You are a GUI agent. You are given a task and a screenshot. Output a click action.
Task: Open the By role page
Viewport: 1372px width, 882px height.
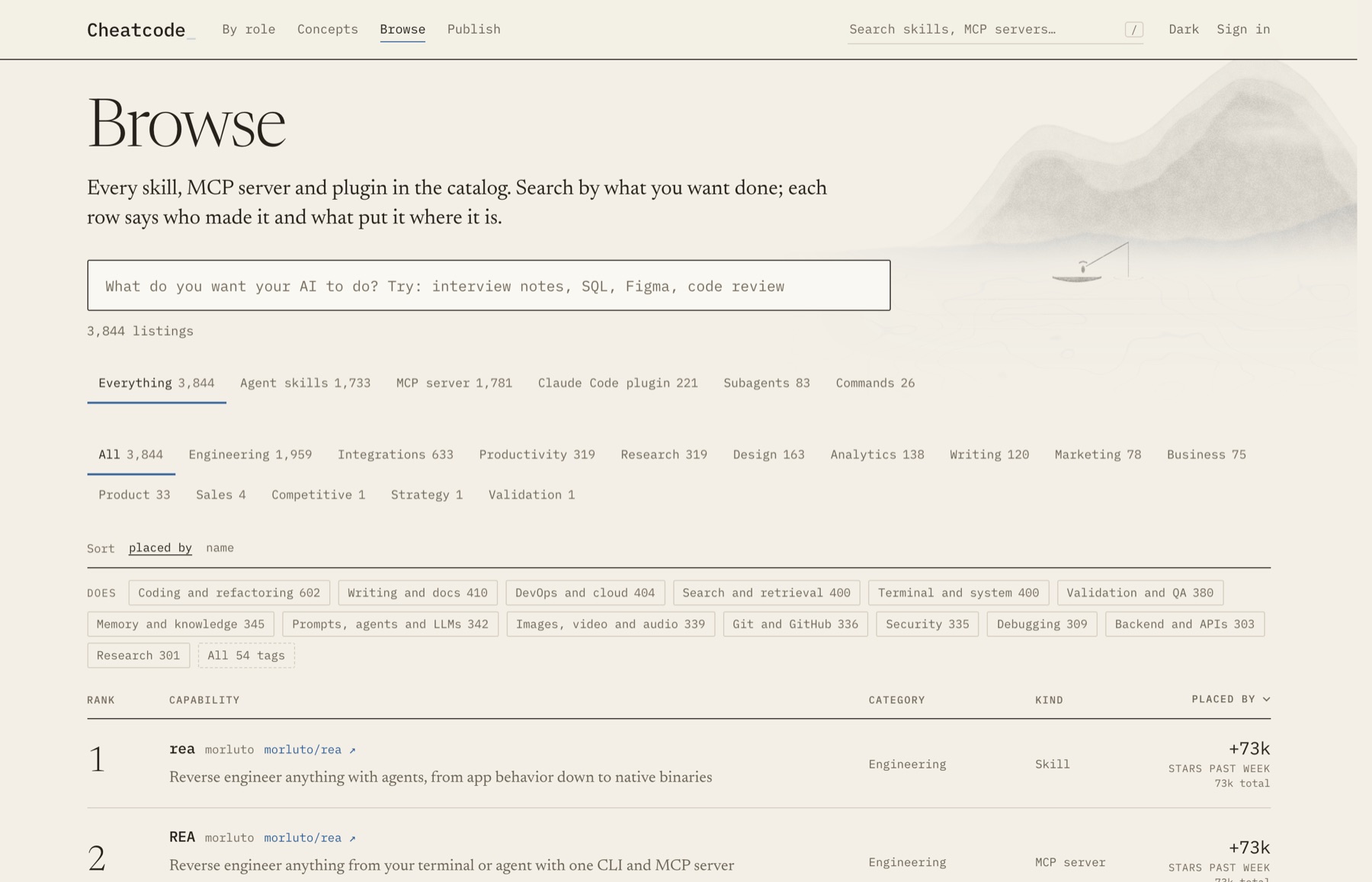pos(248,29)
